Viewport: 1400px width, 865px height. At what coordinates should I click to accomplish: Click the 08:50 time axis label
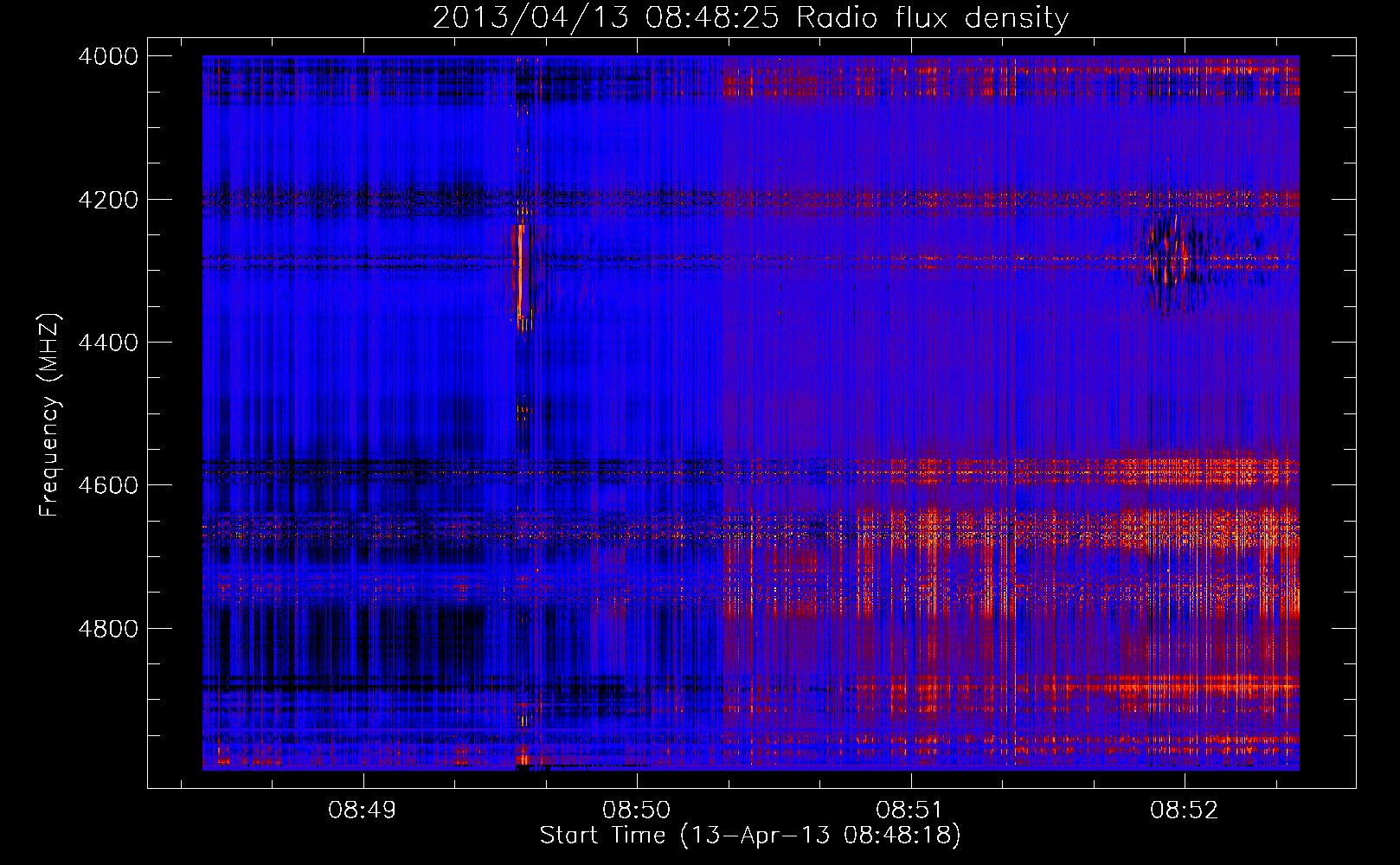[637, 810]
